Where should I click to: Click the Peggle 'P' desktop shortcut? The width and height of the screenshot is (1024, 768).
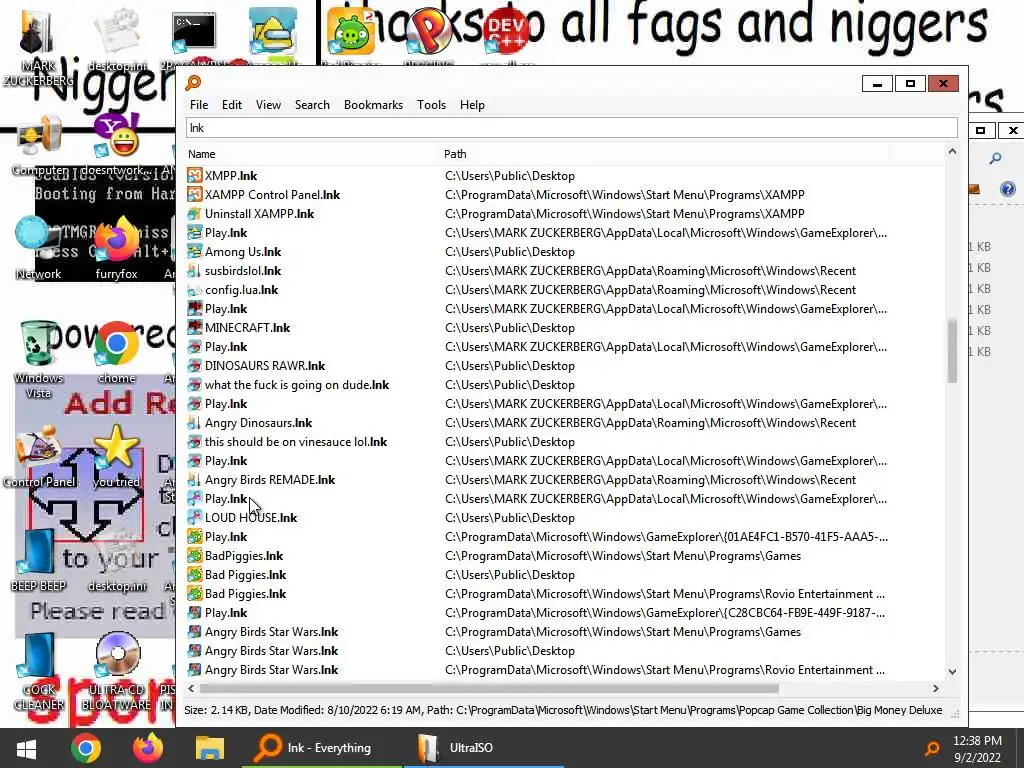pyautogui.click(x=428, y=30)
